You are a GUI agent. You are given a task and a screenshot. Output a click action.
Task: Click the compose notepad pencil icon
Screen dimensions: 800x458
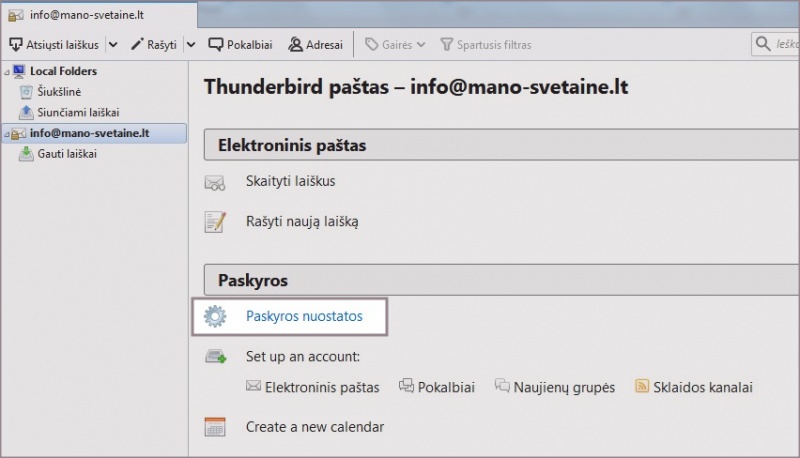tap(215, 222)
